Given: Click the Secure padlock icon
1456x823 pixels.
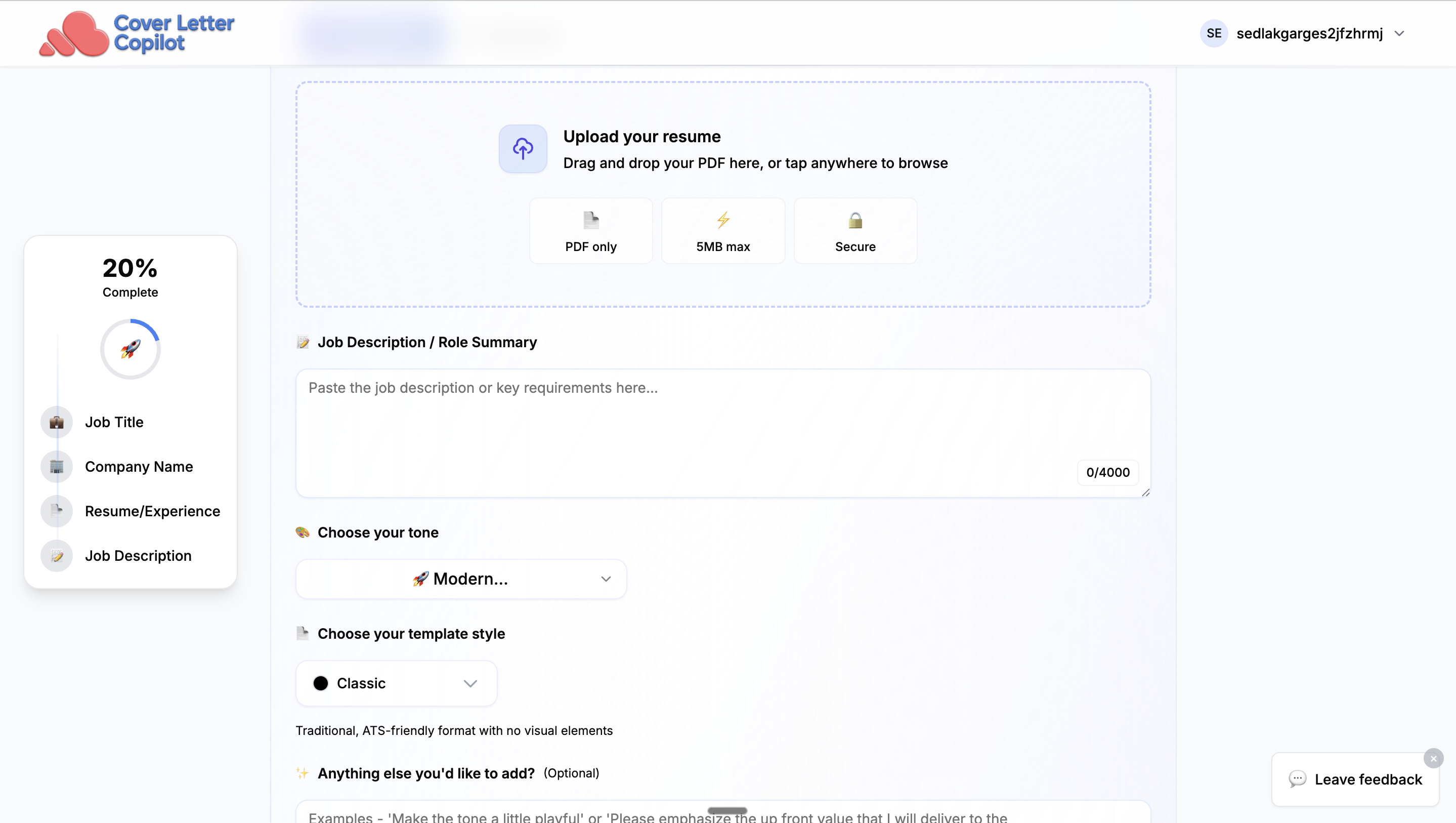Looking at the screenshot, I should coord(854,220).
